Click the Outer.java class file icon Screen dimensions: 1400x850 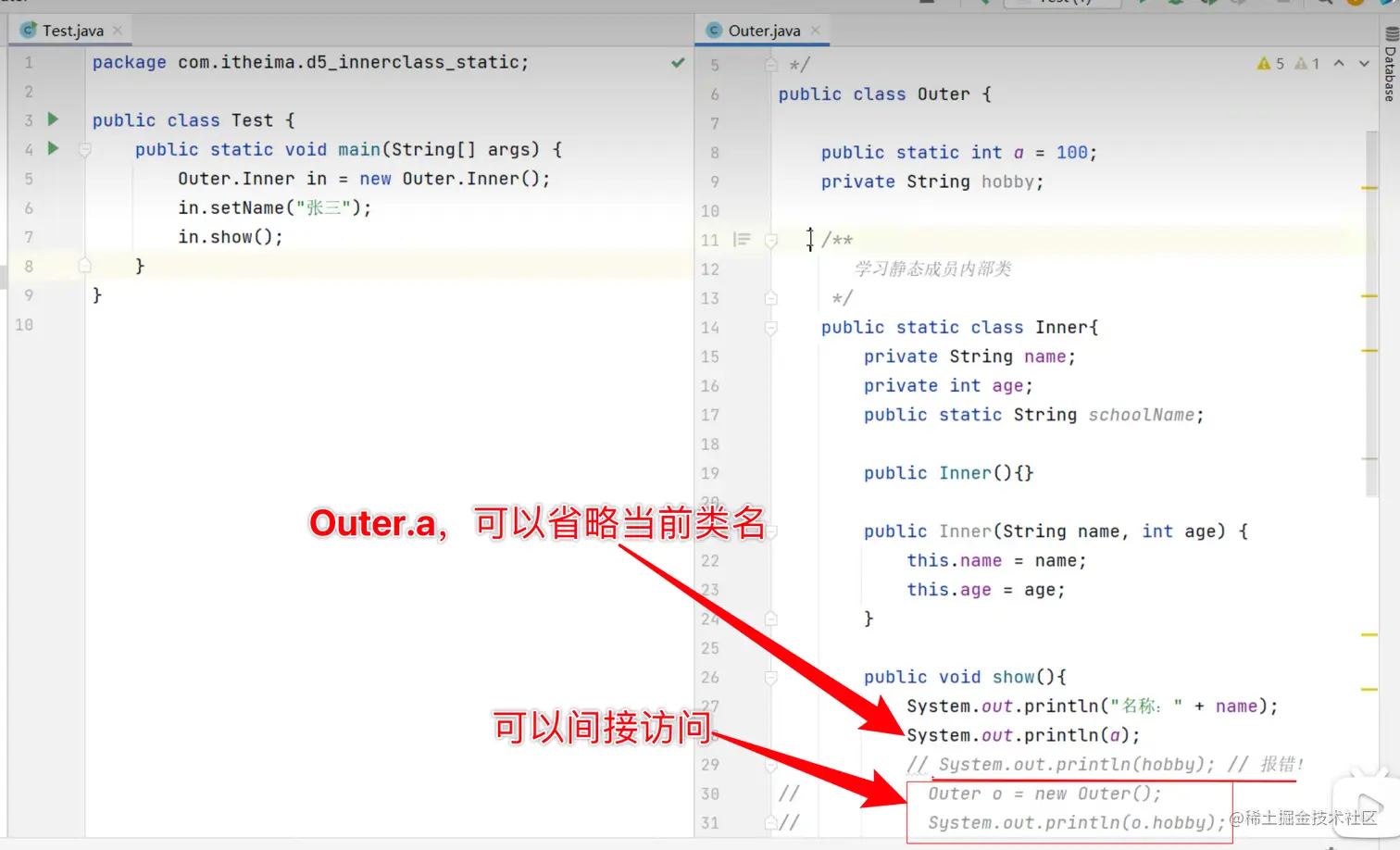pyautogui.click(x=714, y=31)
